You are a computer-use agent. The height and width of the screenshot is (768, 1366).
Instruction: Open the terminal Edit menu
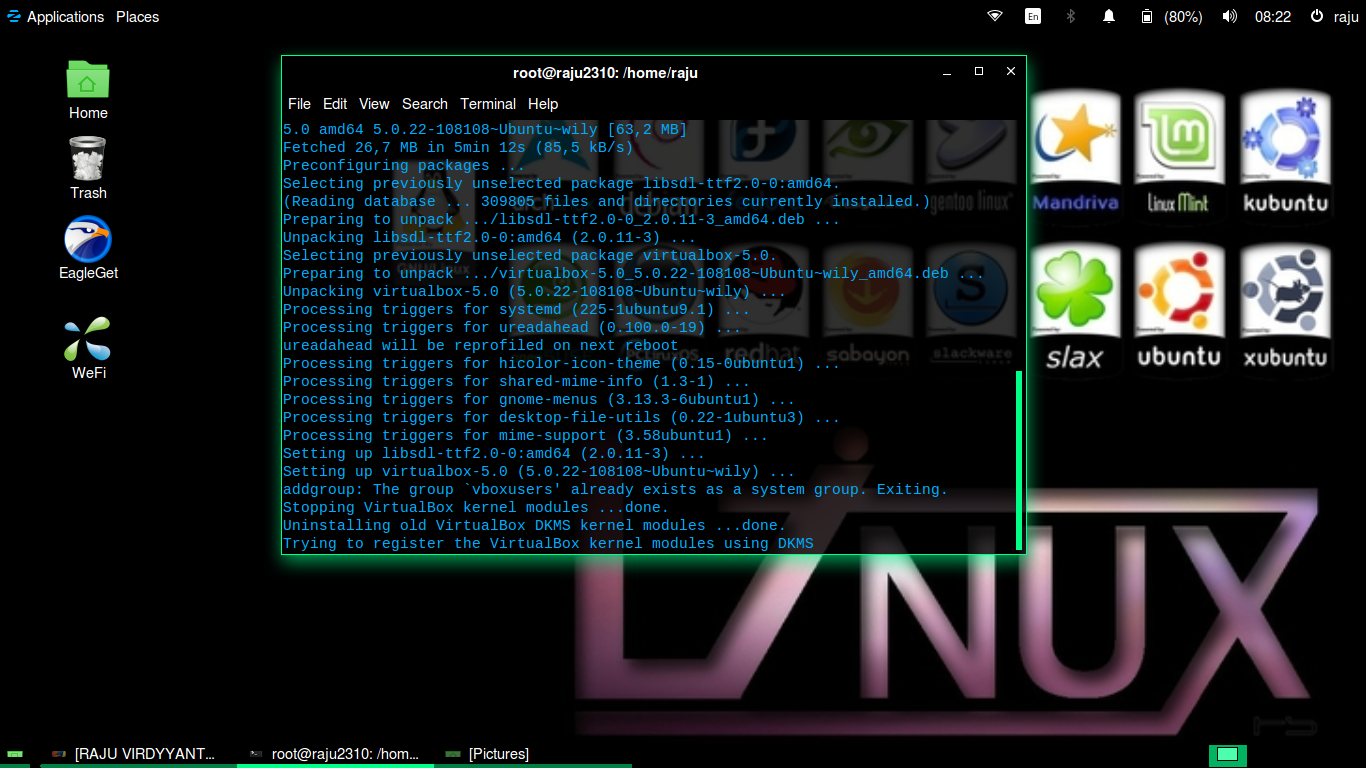(x=335, y=104)
